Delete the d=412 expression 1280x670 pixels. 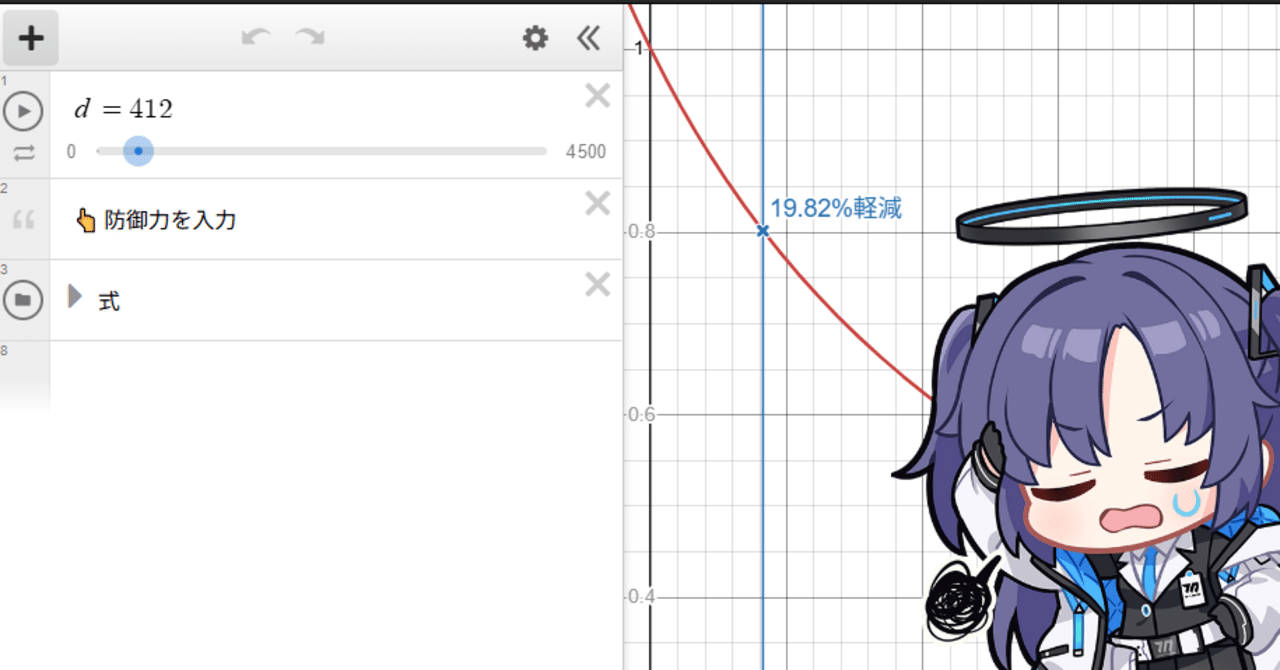click(x=597, y=95)
